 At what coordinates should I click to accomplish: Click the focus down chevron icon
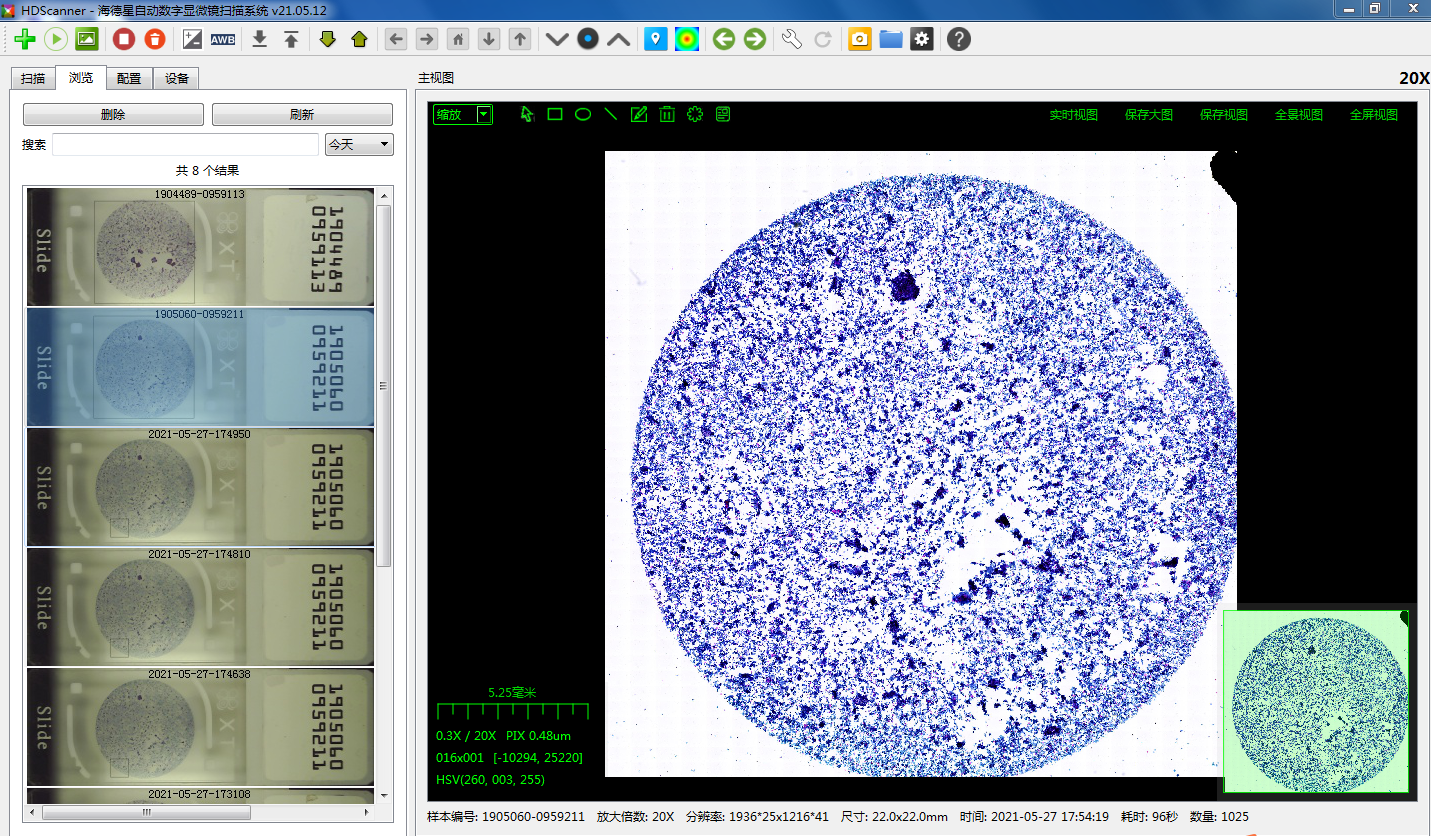click(557, 39)
